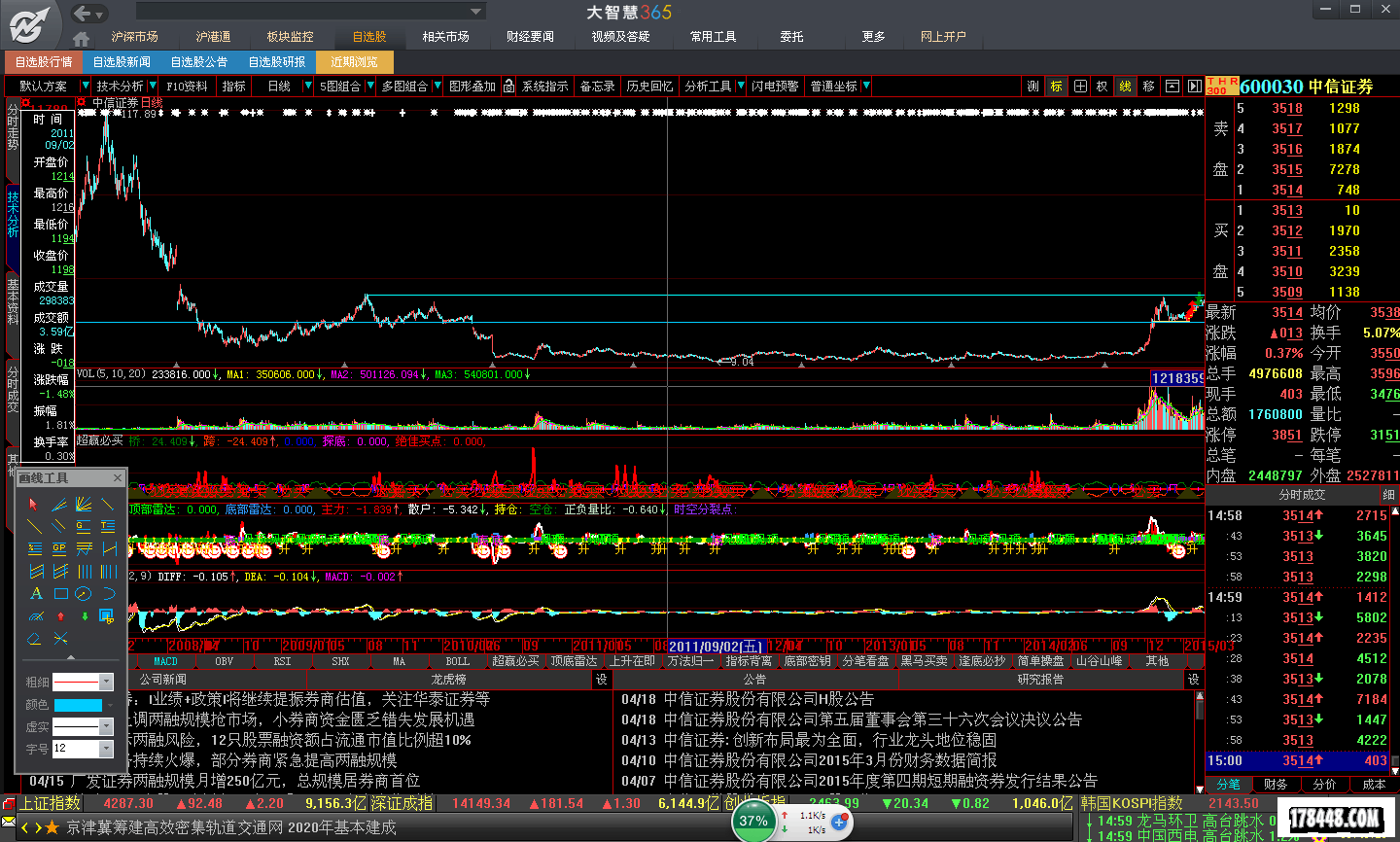
Task: Open the 字号 font size dropdown
Action: (x=106, y=749)
